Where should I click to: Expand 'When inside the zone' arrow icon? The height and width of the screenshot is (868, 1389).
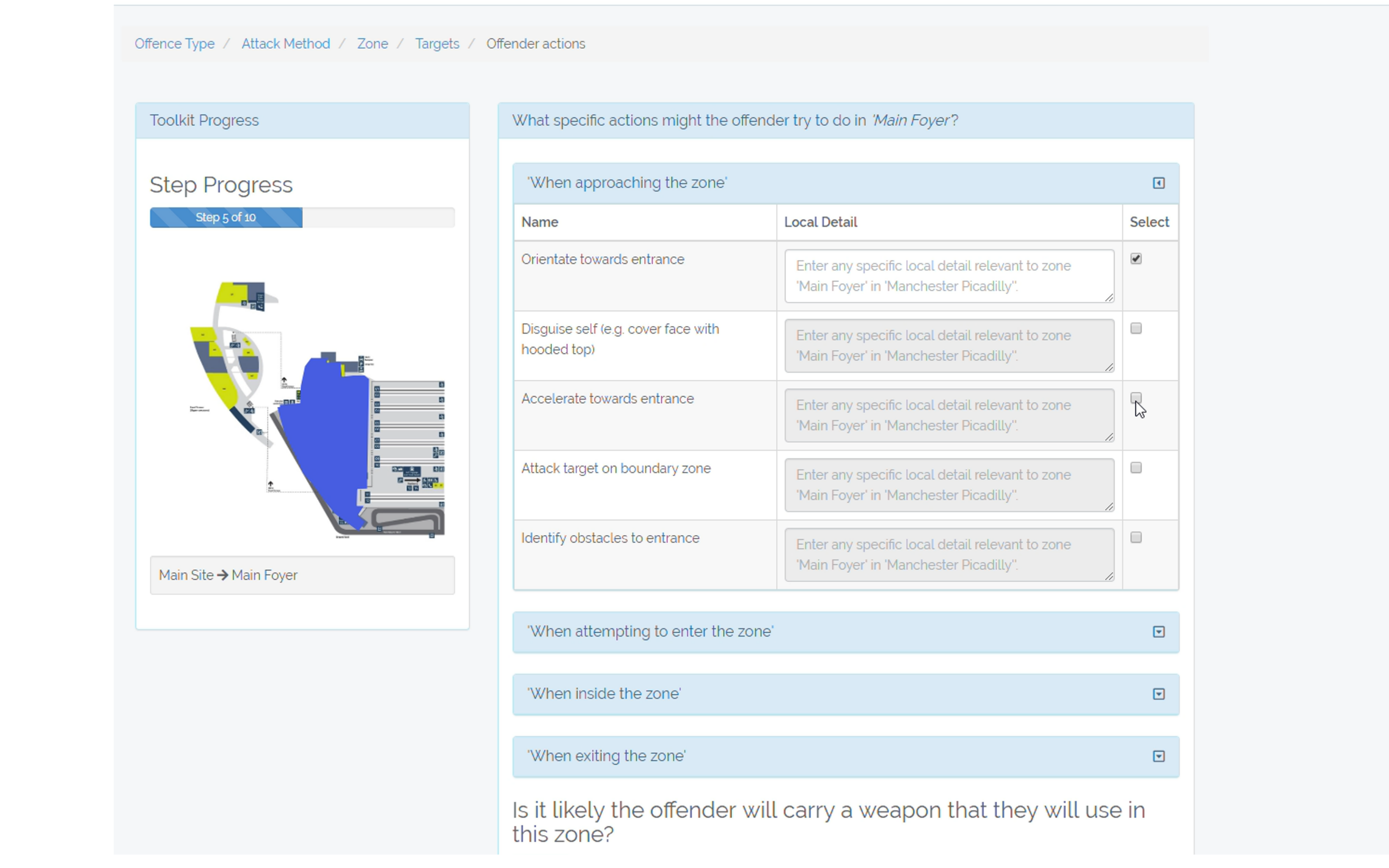tap(1158, 694)
